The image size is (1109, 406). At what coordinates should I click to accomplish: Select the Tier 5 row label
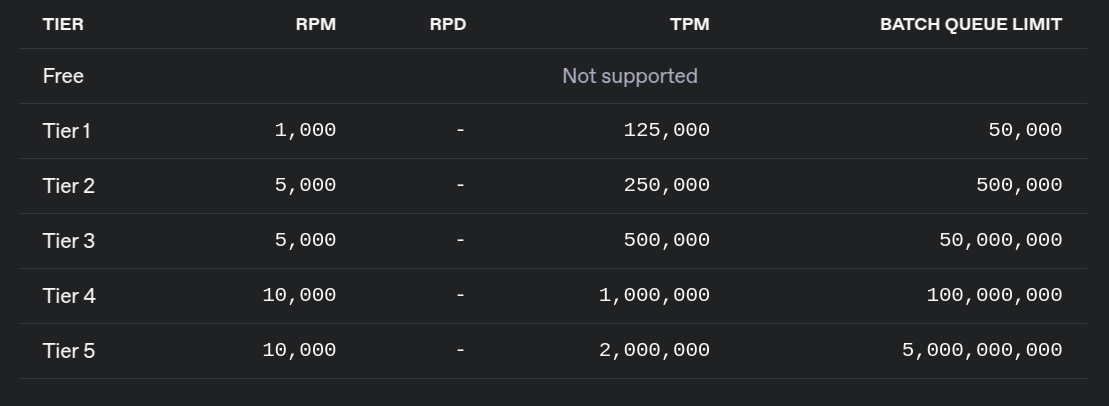tap(69, 351)
